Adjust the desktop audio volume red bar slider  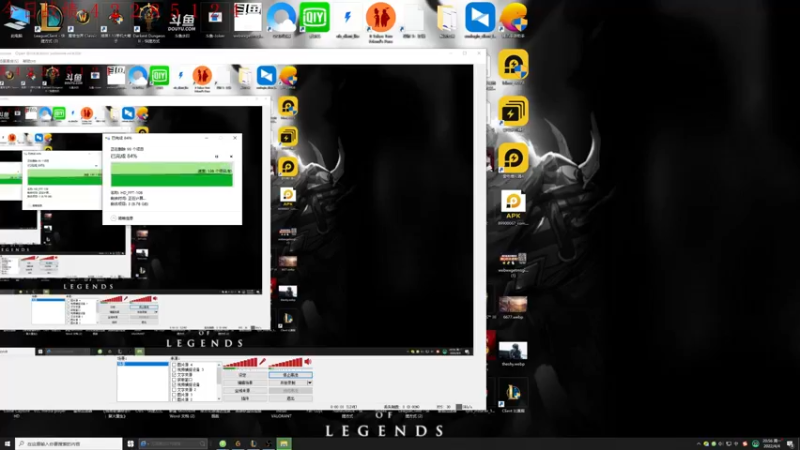pos(286,363)
